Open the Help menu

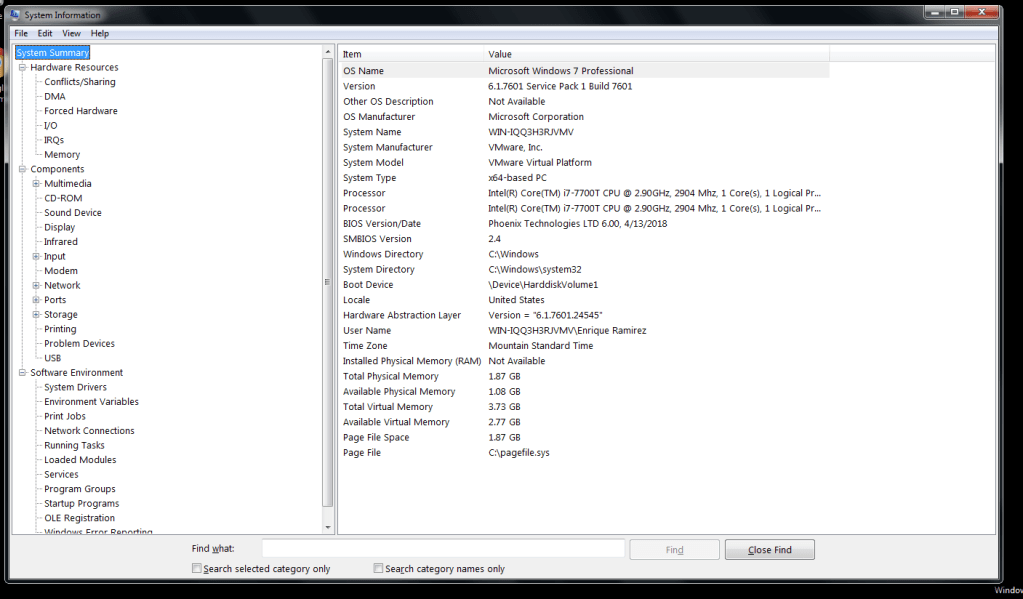100,33
